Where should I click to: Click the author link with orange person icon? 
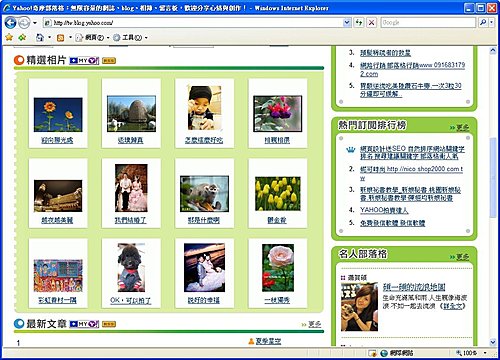pyautogui.click(x=268, y=341)
